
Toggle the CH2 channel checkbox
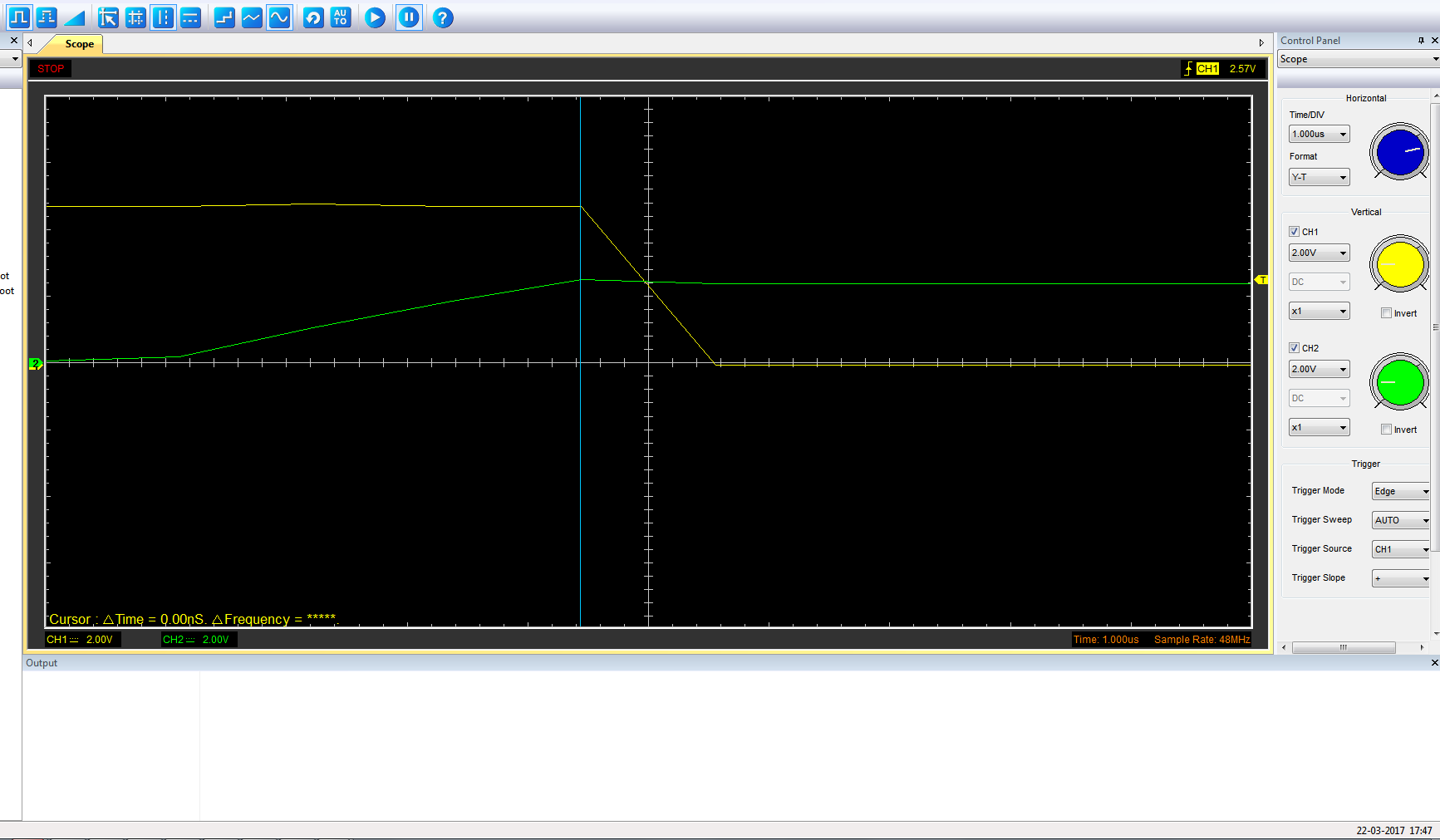pos(1294,348)
